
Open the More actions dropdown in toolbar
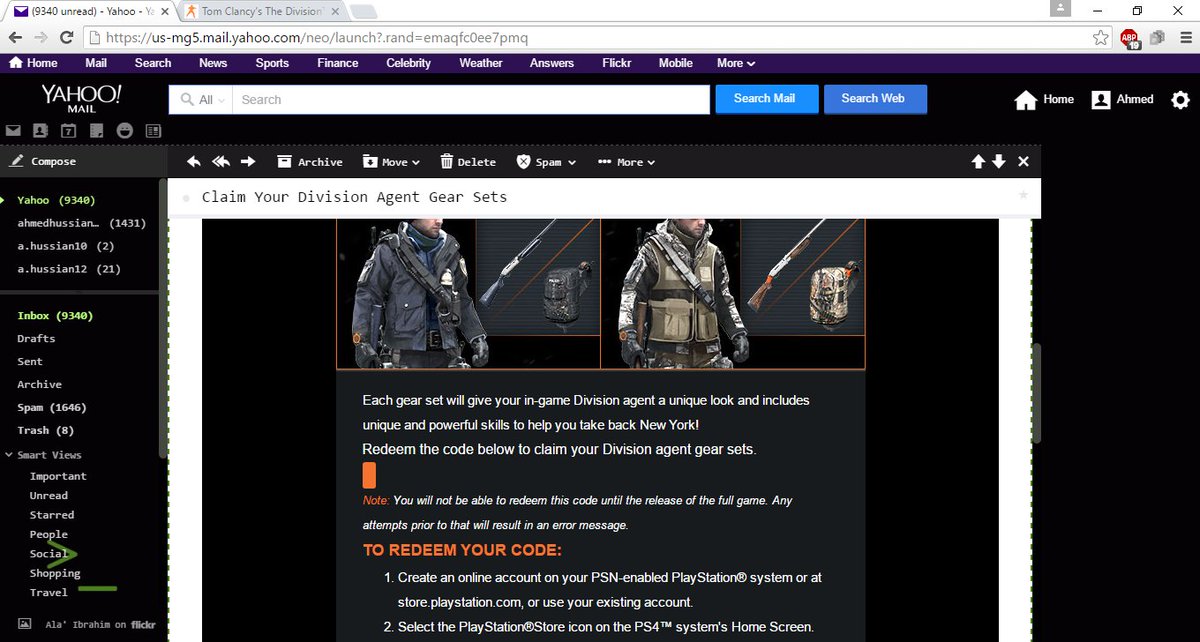(x=626, y=162)
